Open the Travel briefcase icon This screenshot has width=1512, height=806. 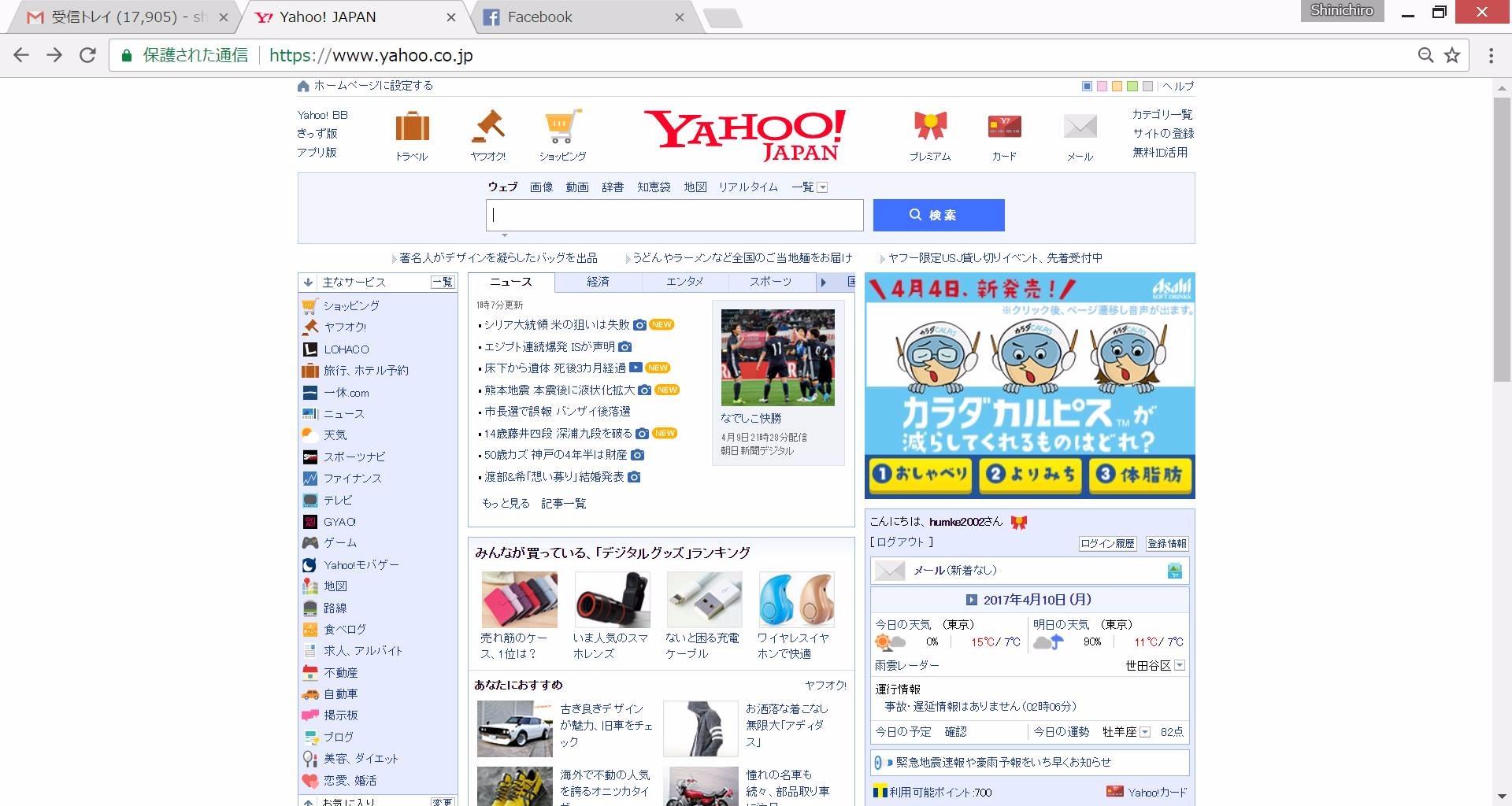412,127
